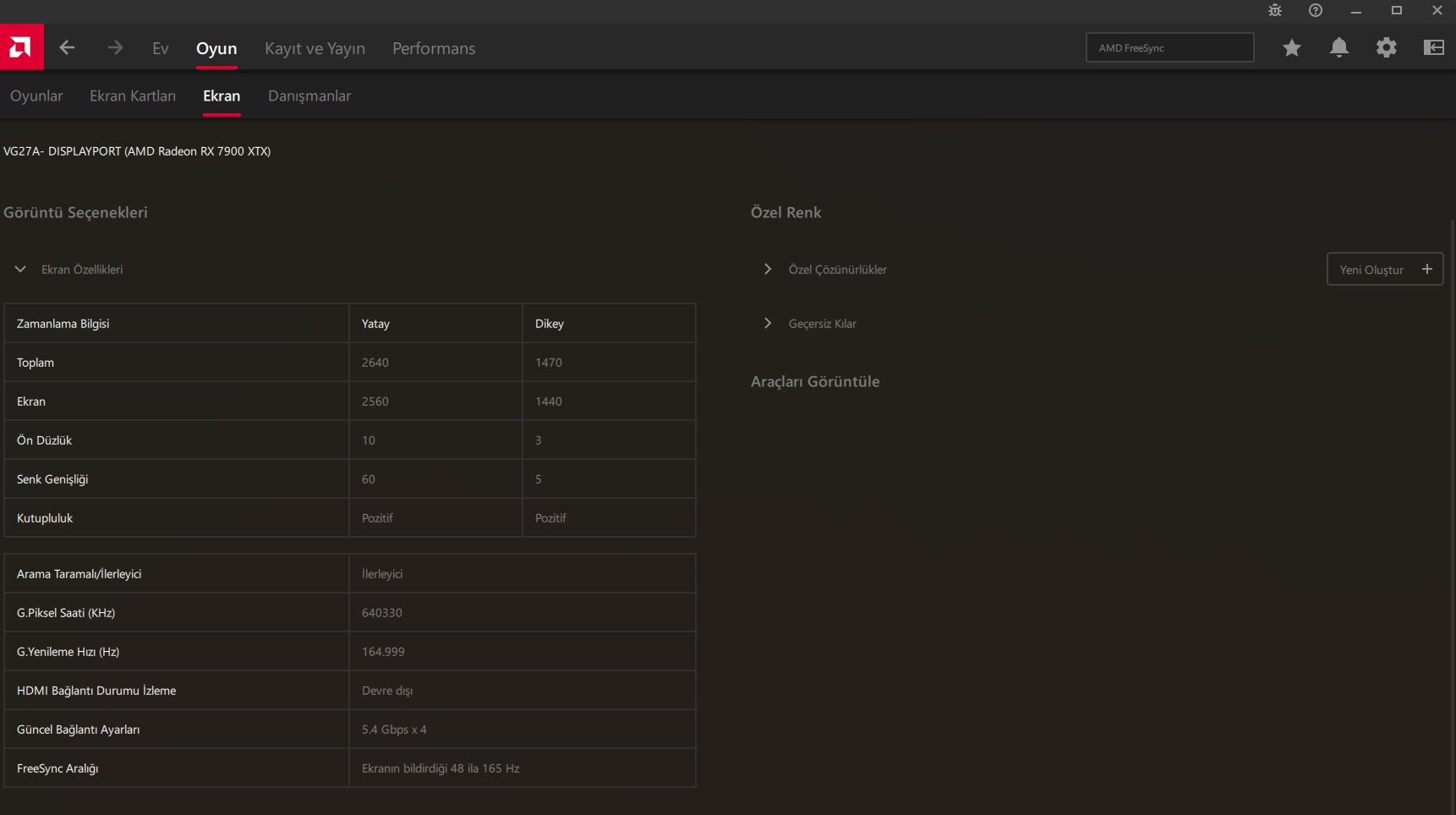Expand Geçersiz Kılar section
The height and width of the screenshot is (815, 1456).
click(768, 323)
